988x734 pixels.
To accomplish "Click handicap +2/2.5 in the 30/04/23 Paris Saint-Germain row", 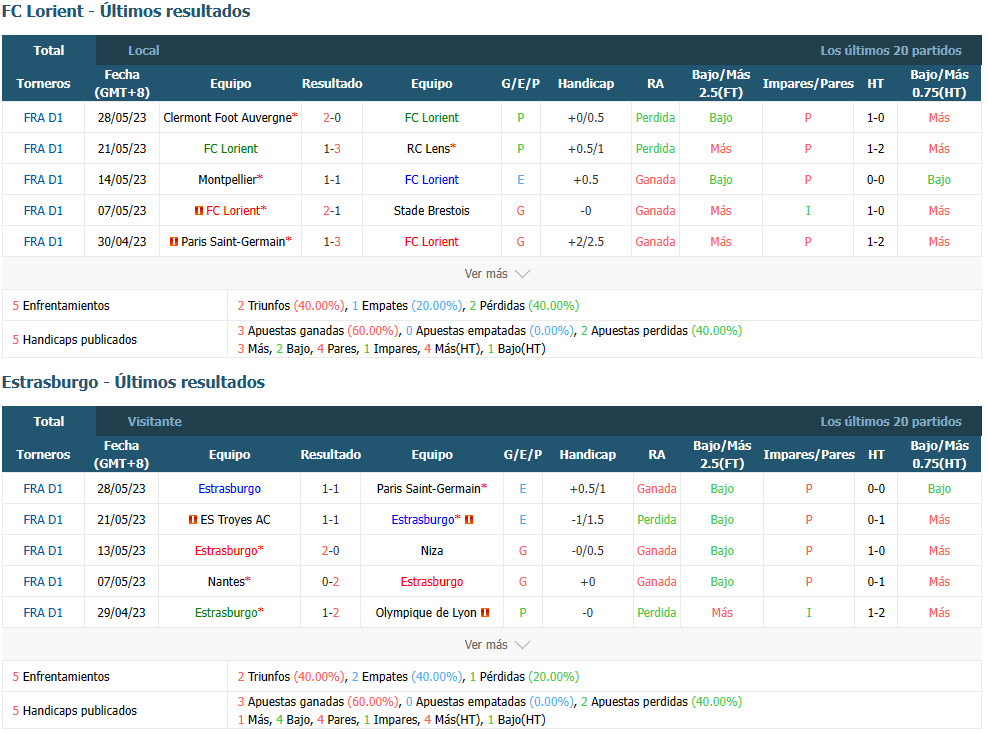I will [586, 241].
